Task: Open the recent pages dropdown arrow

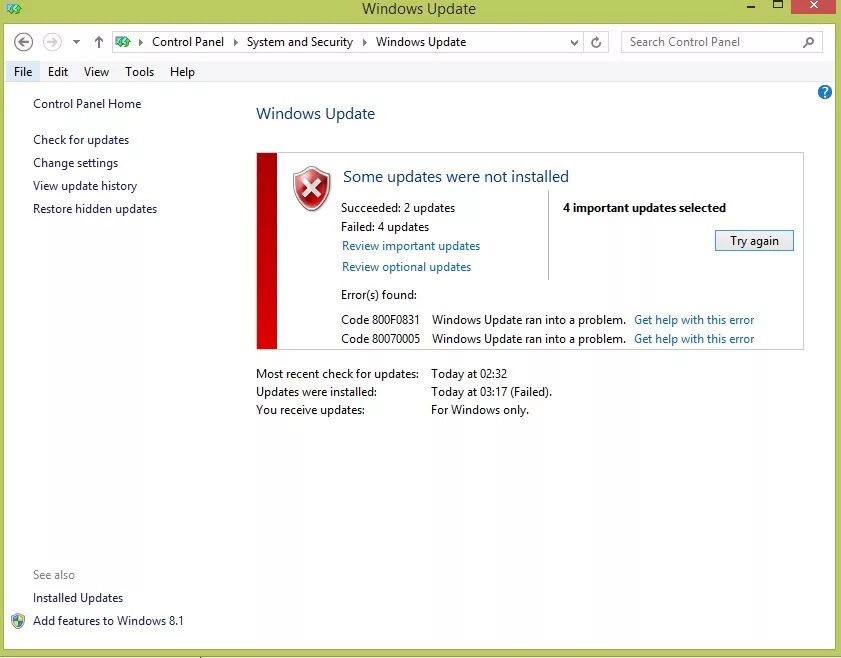Action: pyautogui.click(x=75, y=41)
